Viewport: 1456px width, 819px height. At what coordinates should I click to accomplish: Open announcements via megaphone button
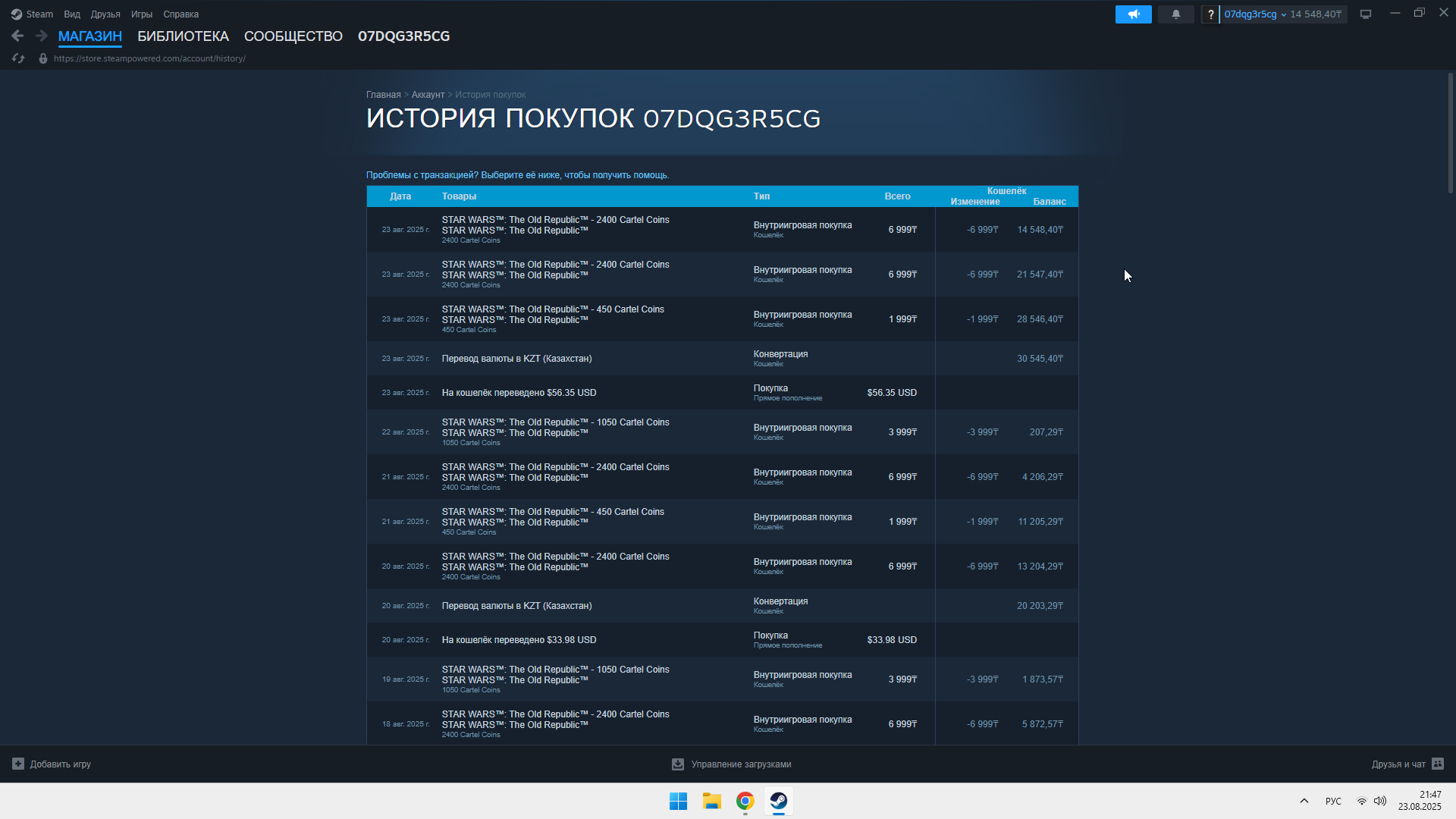(x=1133, y=14)
